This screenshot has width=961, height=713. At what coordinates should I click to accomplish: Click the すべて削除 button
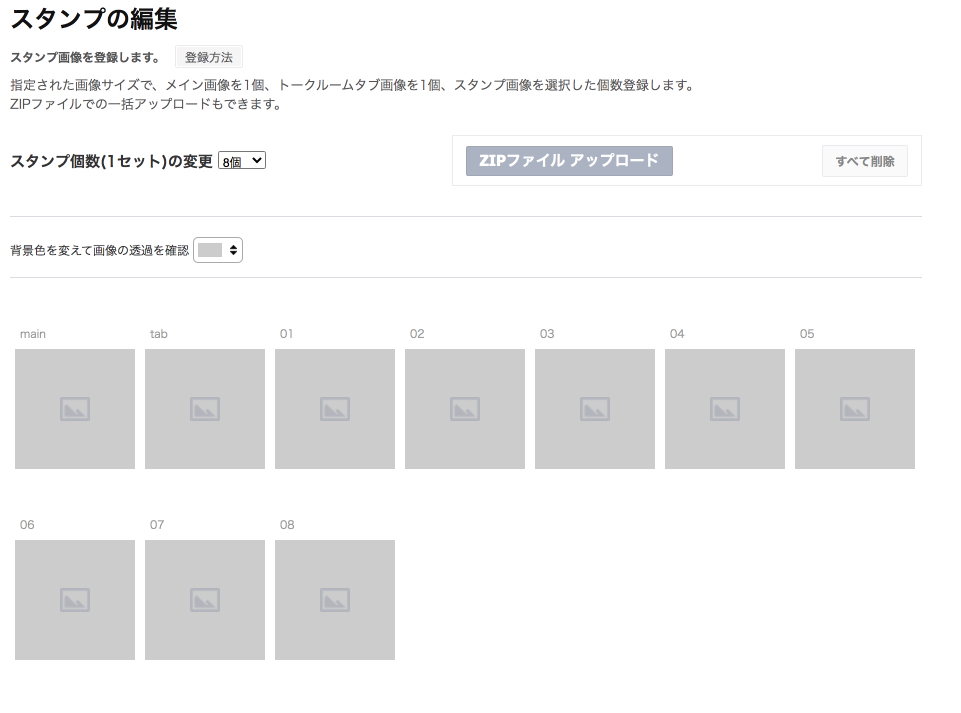[864, 161]
